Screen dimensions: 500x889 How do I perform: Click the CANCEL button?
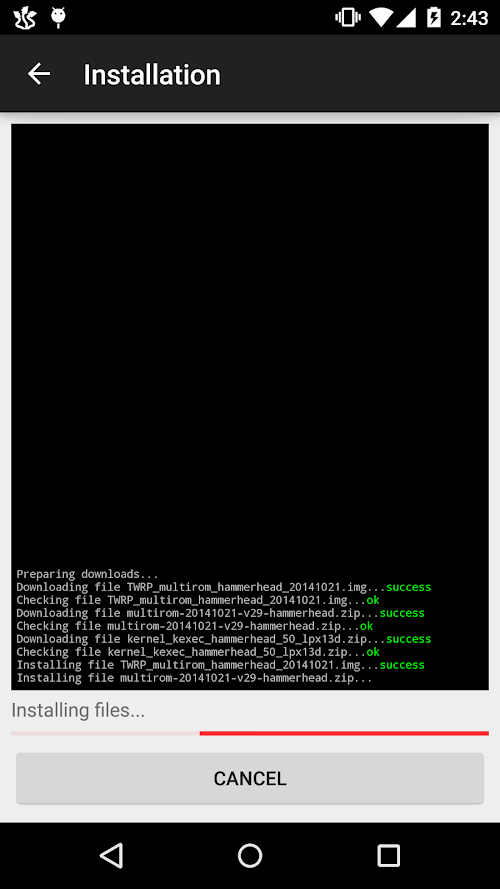click(250, 778)
